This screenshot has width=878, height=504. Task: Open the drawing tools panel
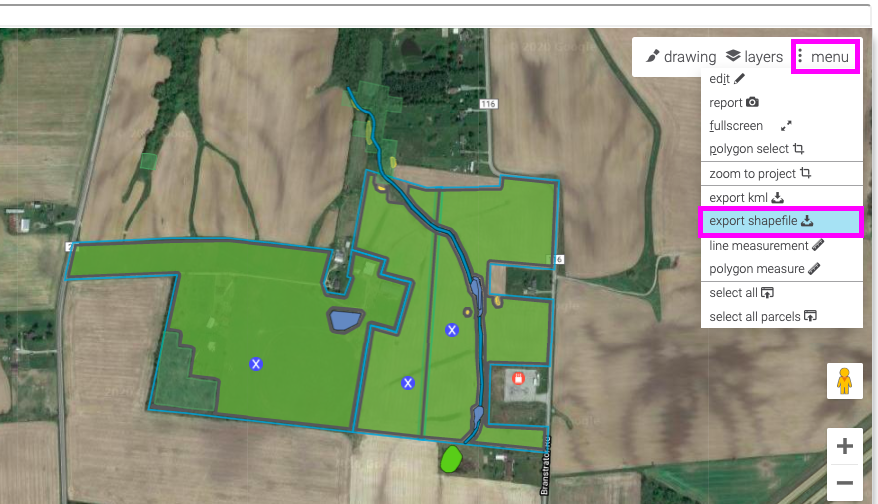tap(680, 57)
